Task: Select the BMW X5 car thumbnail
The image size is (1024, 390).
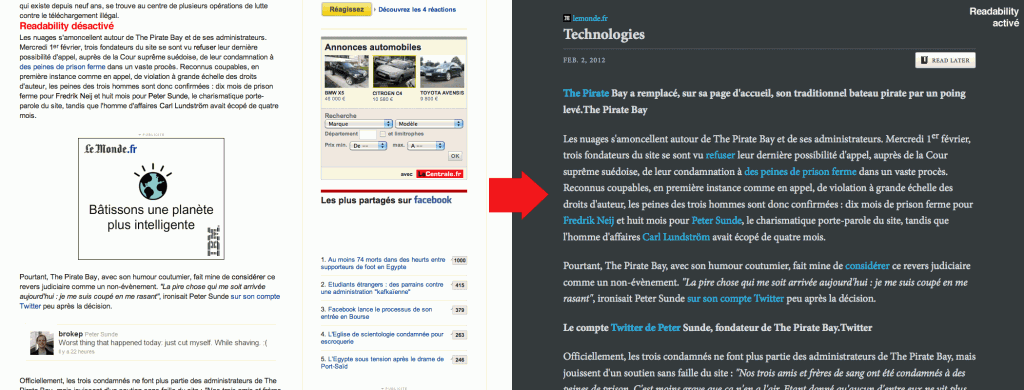Action: click(346, 71)
